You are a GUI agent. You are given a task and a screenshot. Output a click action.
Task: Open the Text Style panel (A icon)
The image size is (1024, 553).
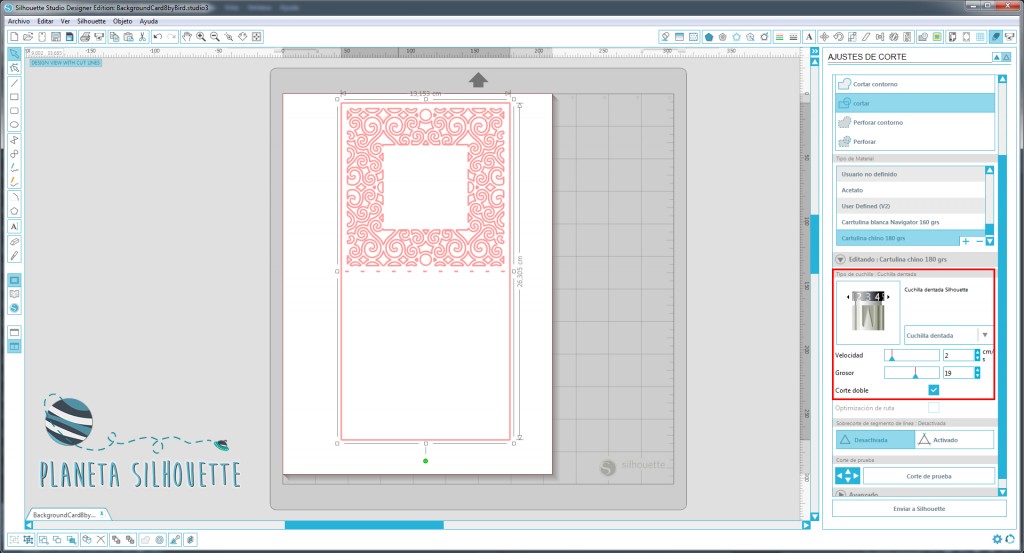click(808, 37)
